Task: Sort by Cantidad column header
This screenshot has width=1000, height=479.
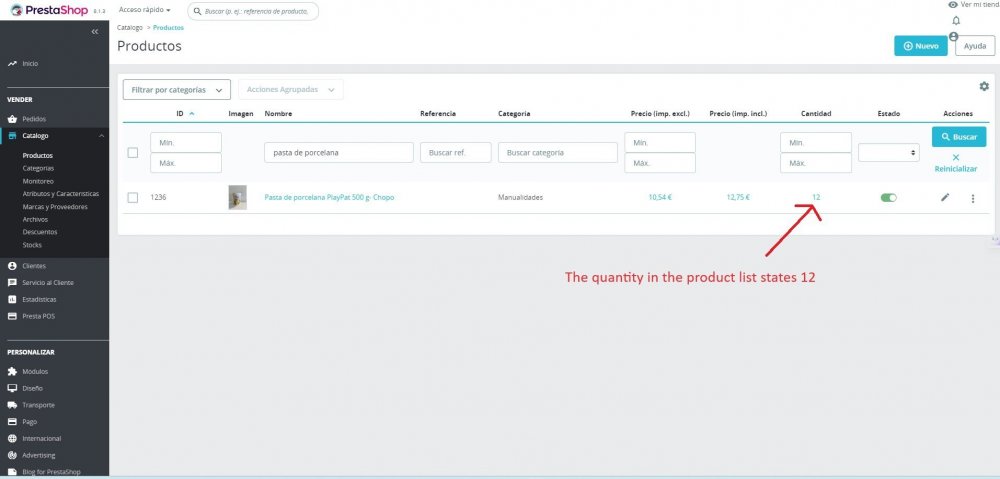Action: click(816, 114)
